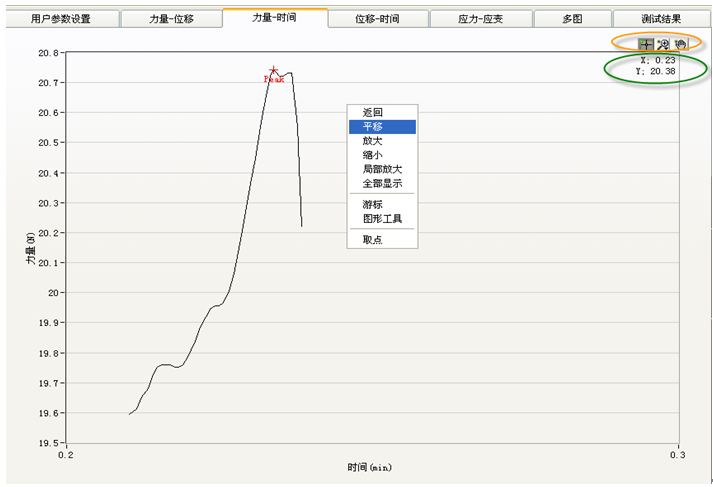The width and height of the screenshot is (713, 487).
Task: Choose 返回 in the context menu
Action: click(x=372, y=113)
